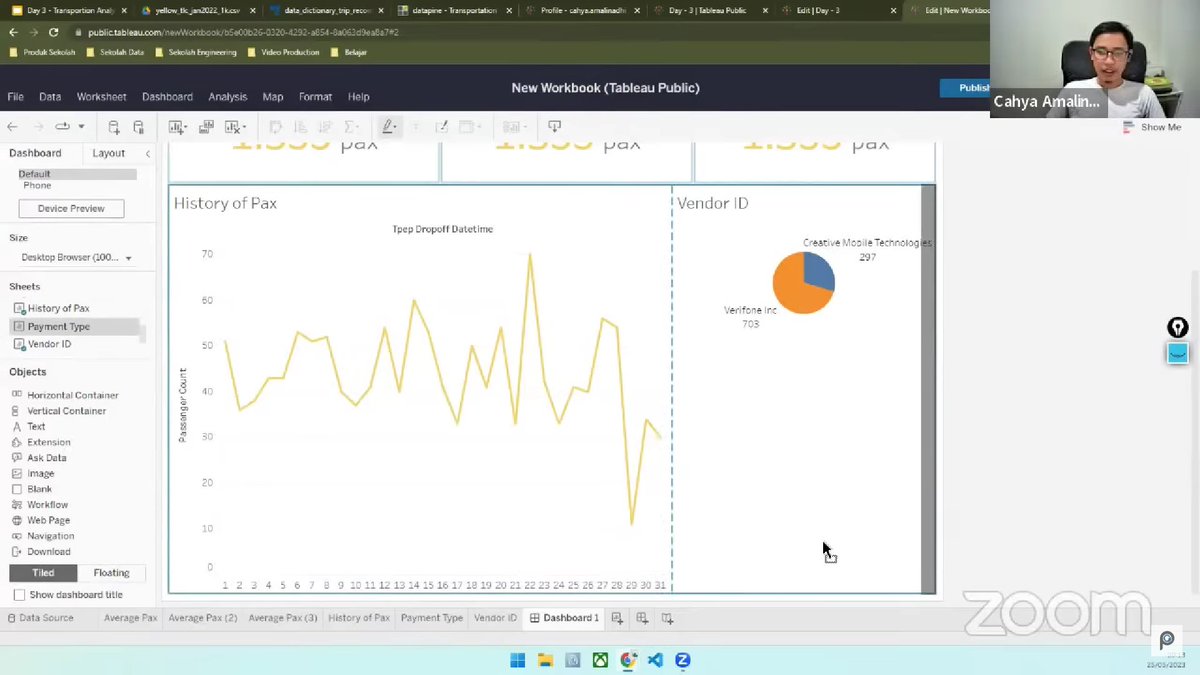Switch to the Layout pane tab
Viewport: 1200px width, 675px height.
pos(108,153)
